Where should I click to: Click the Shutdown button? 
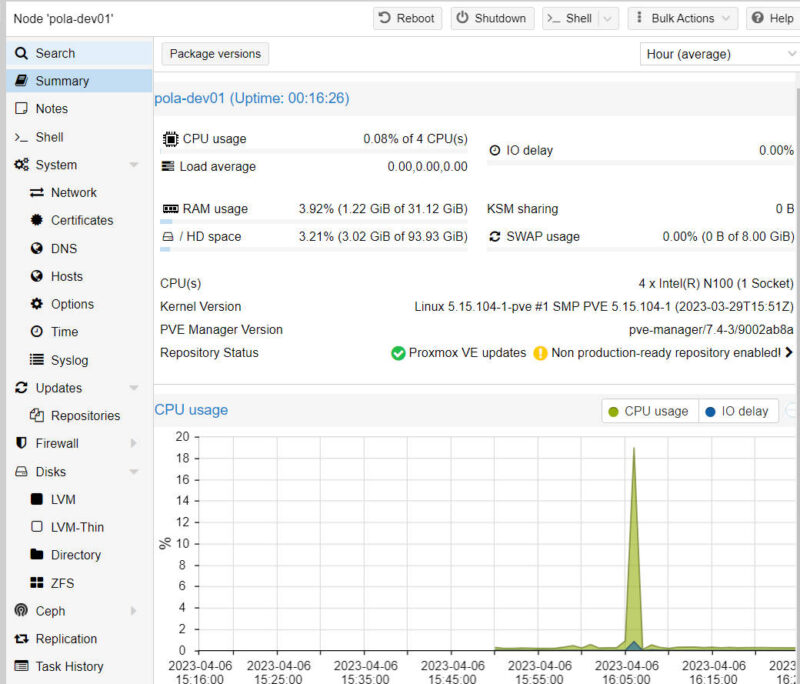(x=492, y=18)
